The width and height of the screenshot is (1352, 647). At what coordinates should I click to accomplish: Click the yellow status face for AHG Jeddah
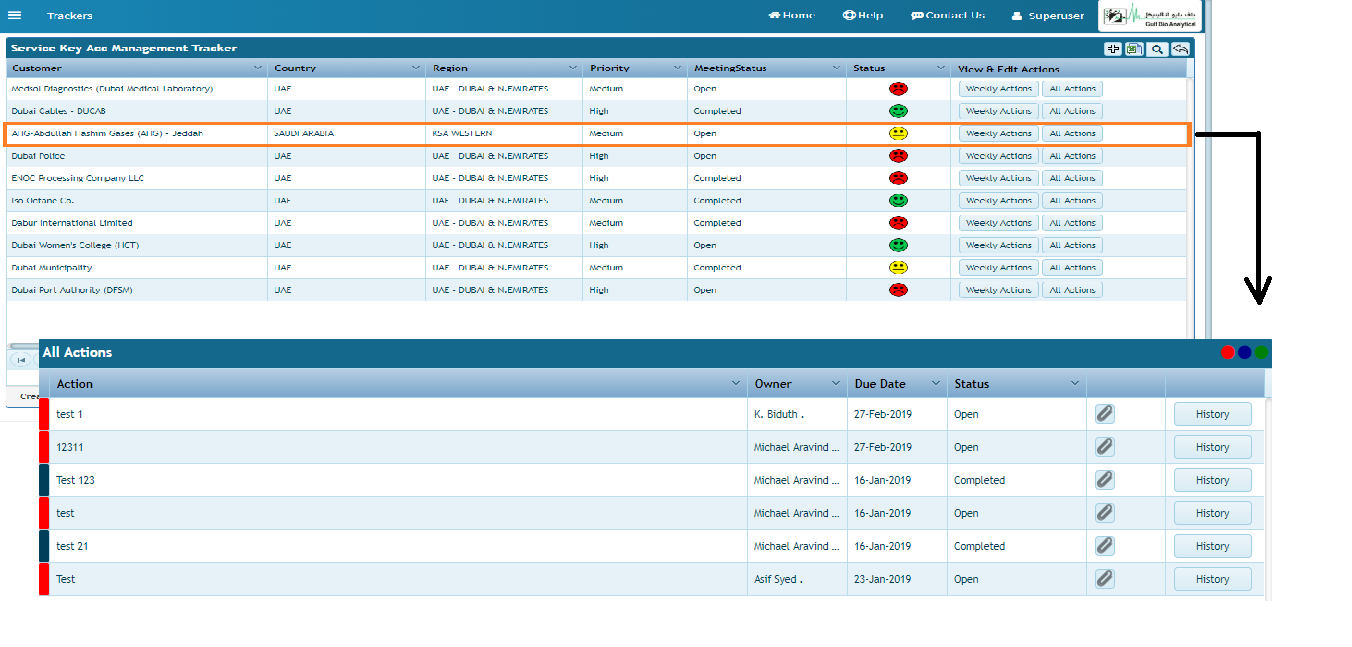(x=898, y=133)
